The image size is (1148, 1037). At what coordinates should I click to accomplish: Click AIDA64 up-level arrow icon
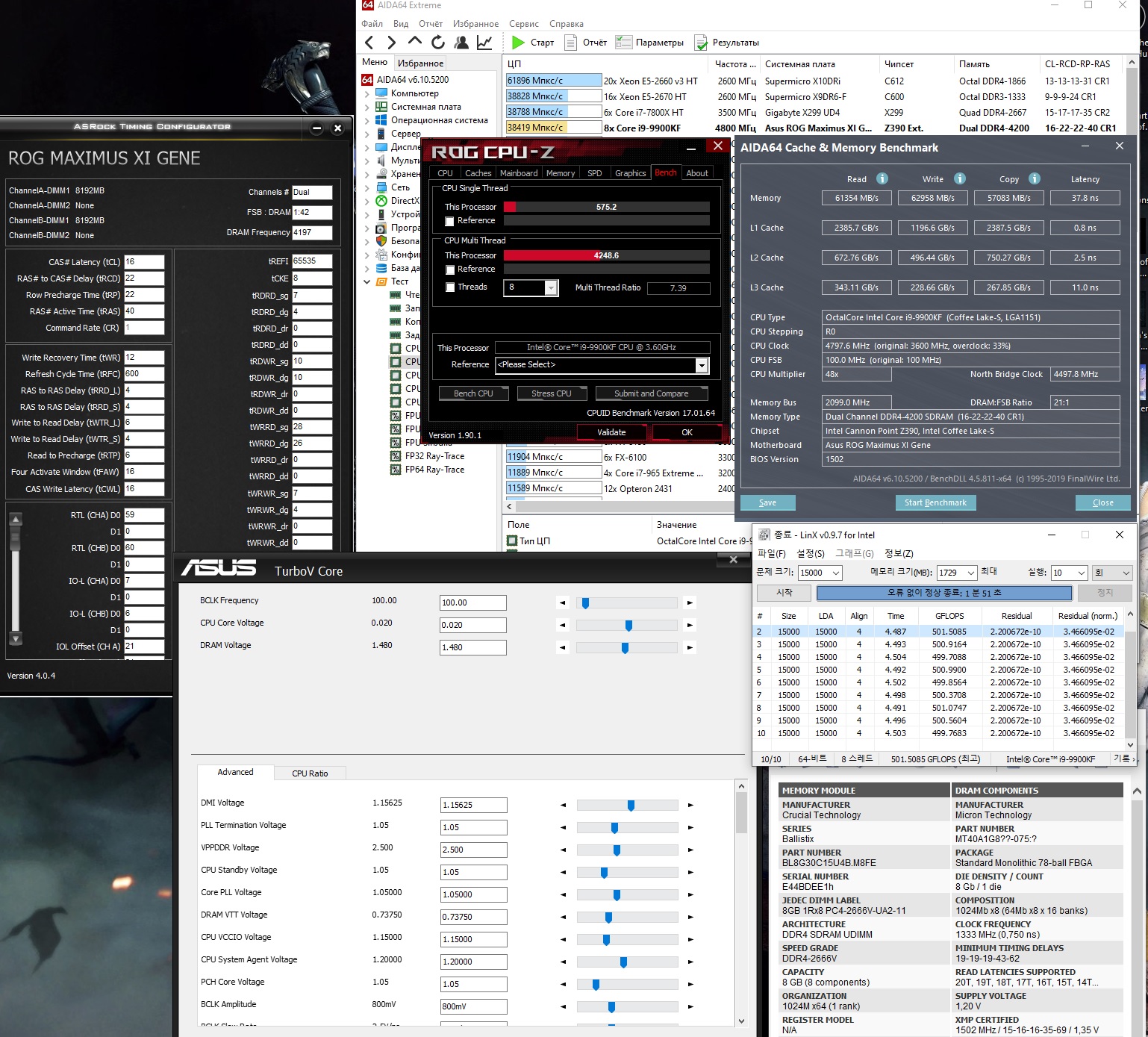[x=415, y=42]
